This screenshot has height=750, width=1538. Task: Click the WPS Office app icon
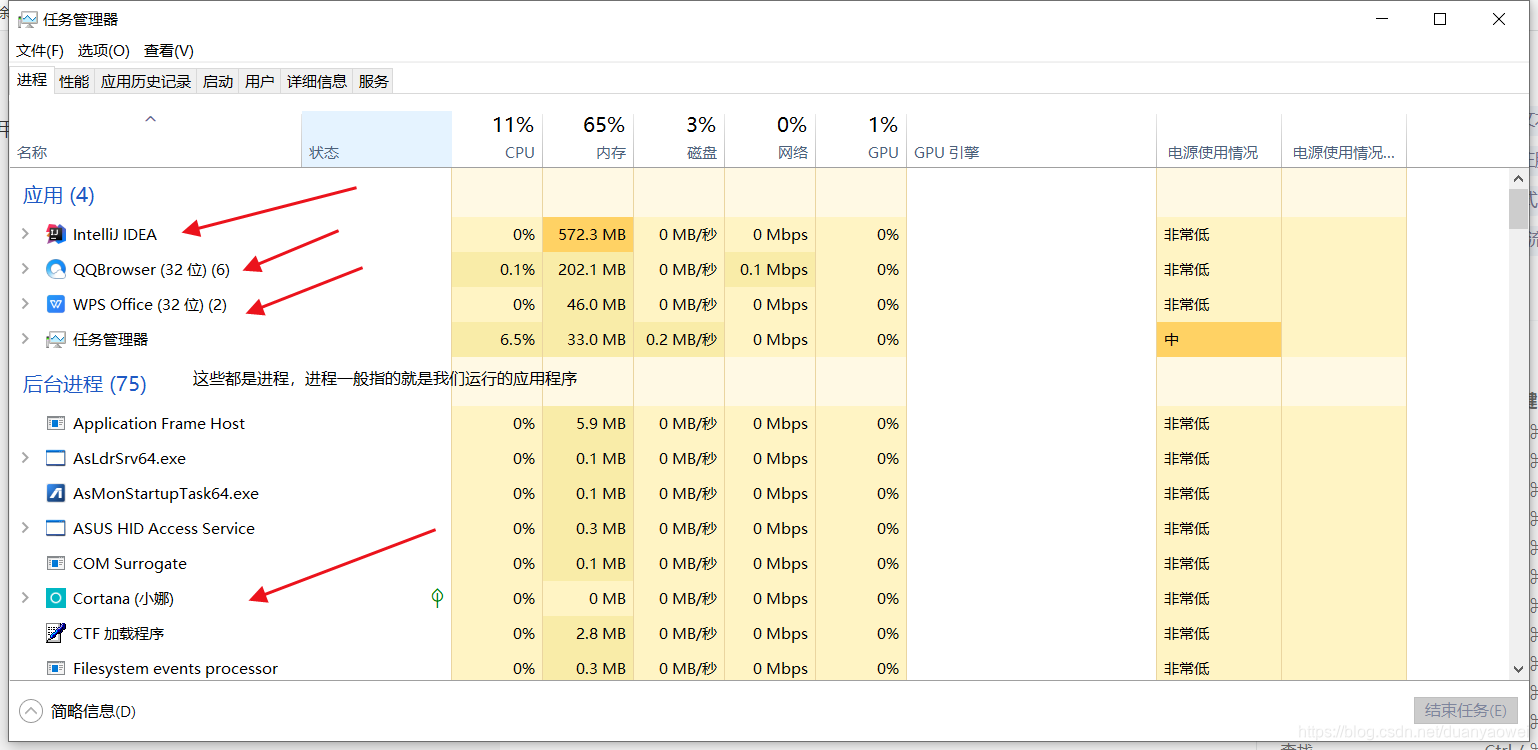point(56,305)
